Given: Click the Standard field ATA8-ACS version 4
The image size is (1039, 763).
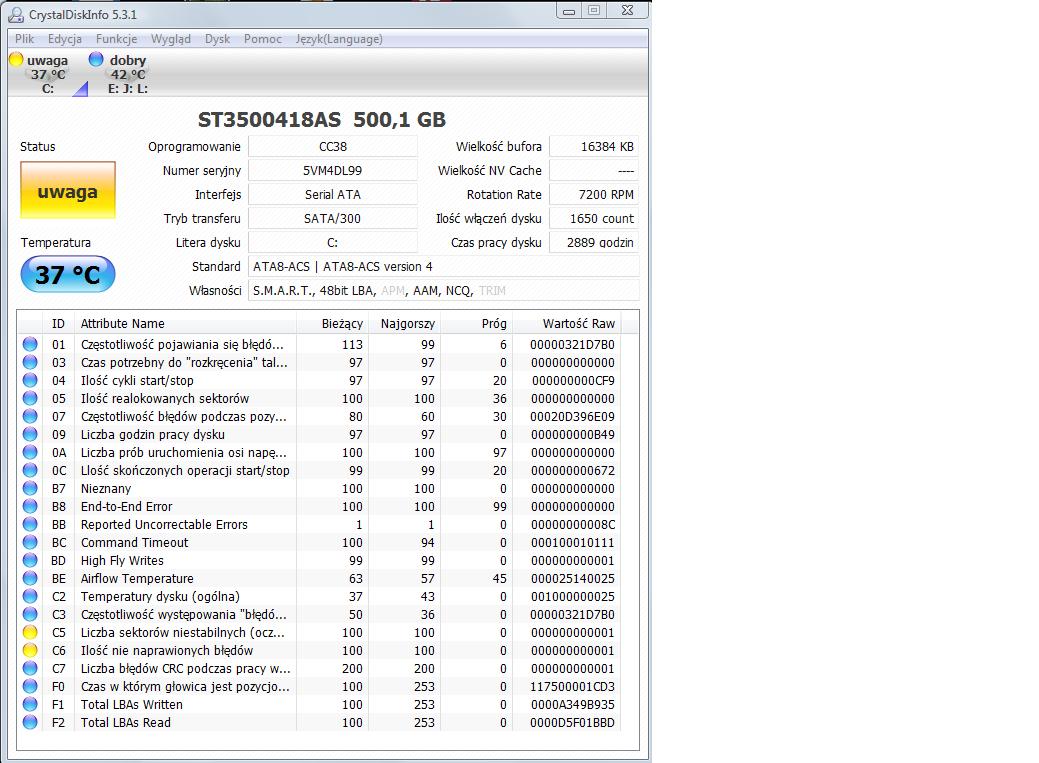Looking at the screenshot, I should 443,266.
